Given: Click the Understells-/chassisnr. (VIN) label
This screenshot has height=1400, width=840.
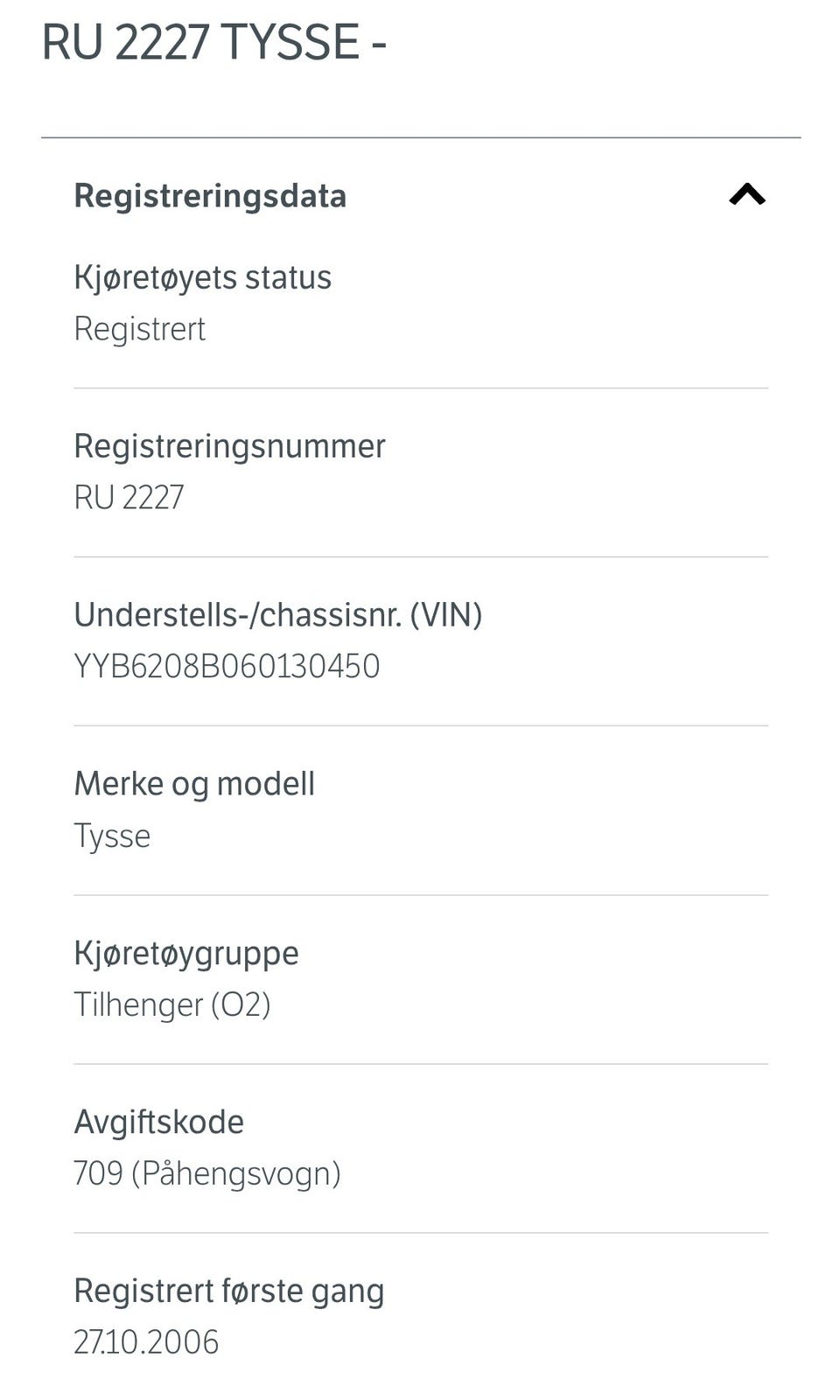Looking at the screenshot, I should [277, 615].
